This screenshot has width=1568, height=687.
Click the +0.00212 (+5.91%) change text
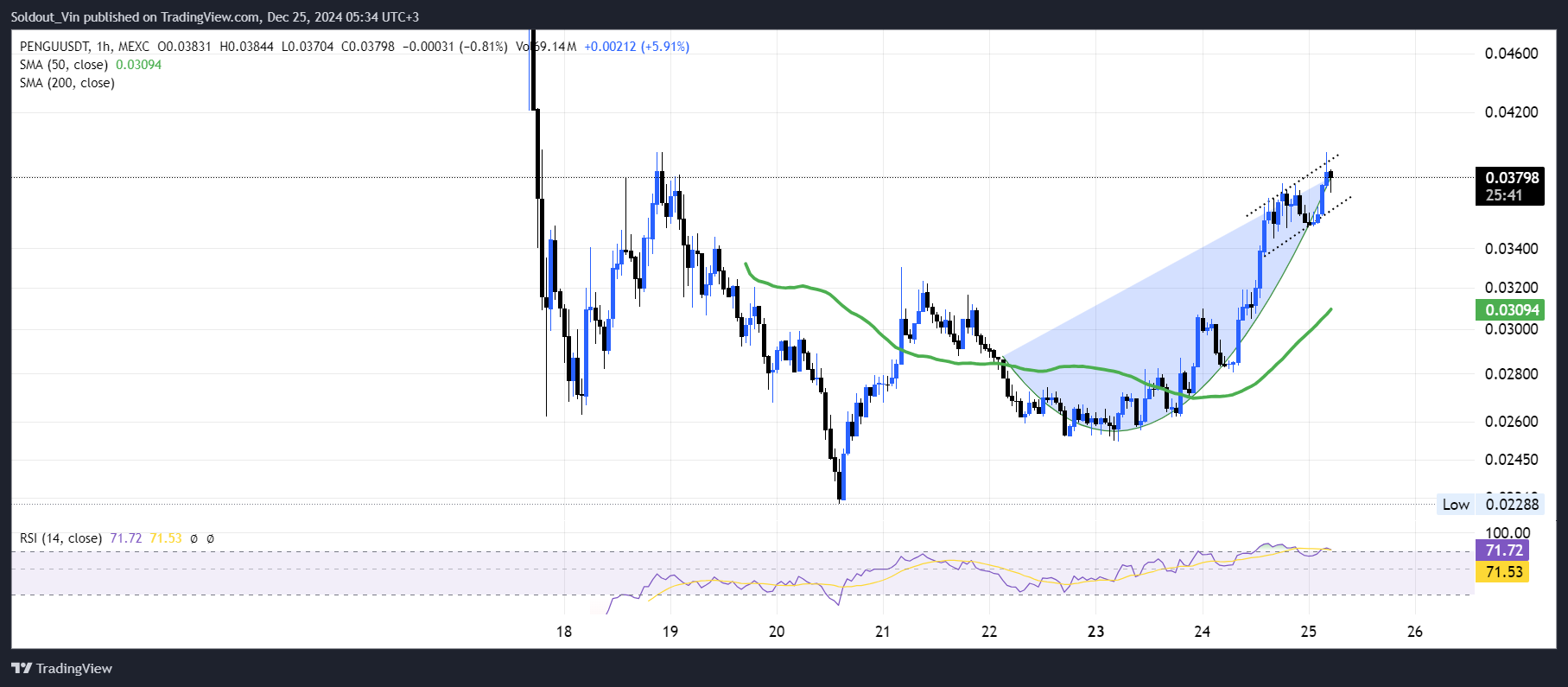click(x=637, y=47)
